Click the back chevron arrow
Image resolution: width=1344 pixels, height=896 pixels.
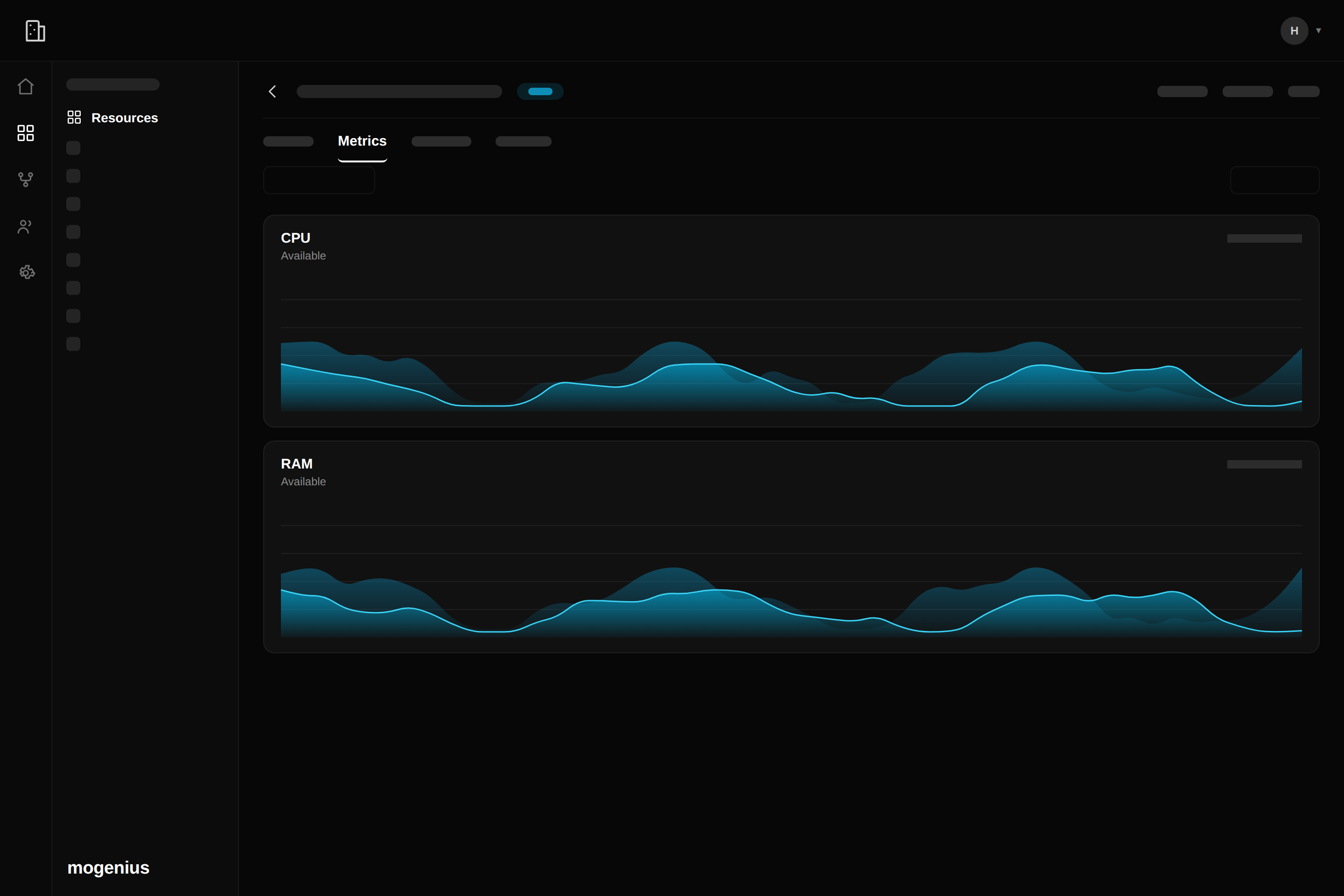point(273,91)
